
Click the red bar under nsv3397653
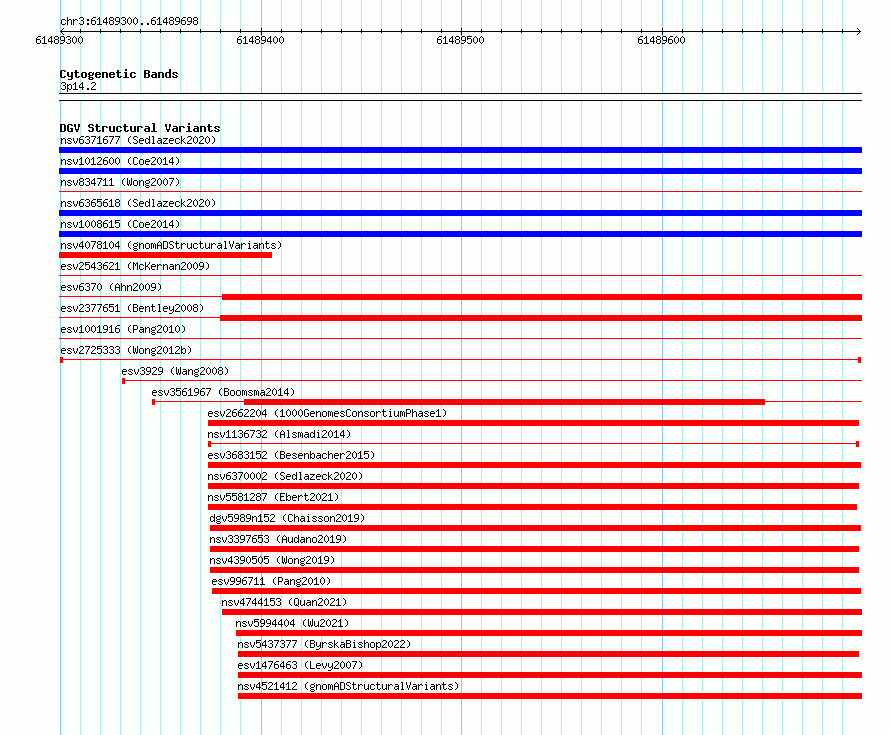coord(535,549)
